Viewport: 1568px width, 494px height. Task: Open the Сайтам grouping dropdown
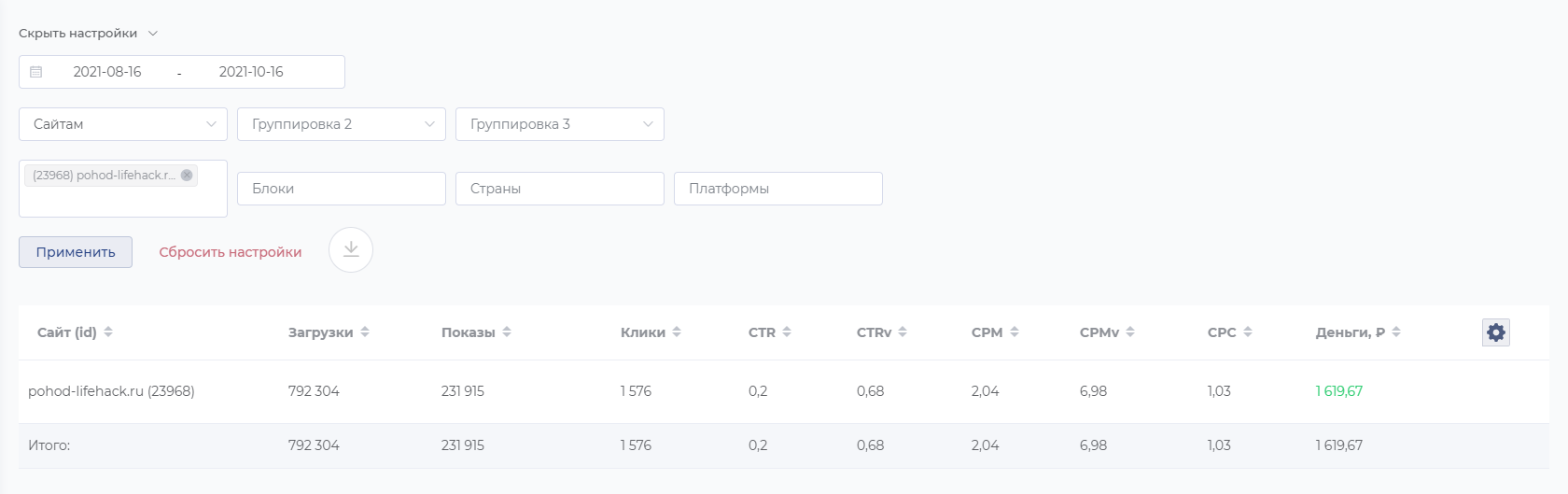coord(123,124)
